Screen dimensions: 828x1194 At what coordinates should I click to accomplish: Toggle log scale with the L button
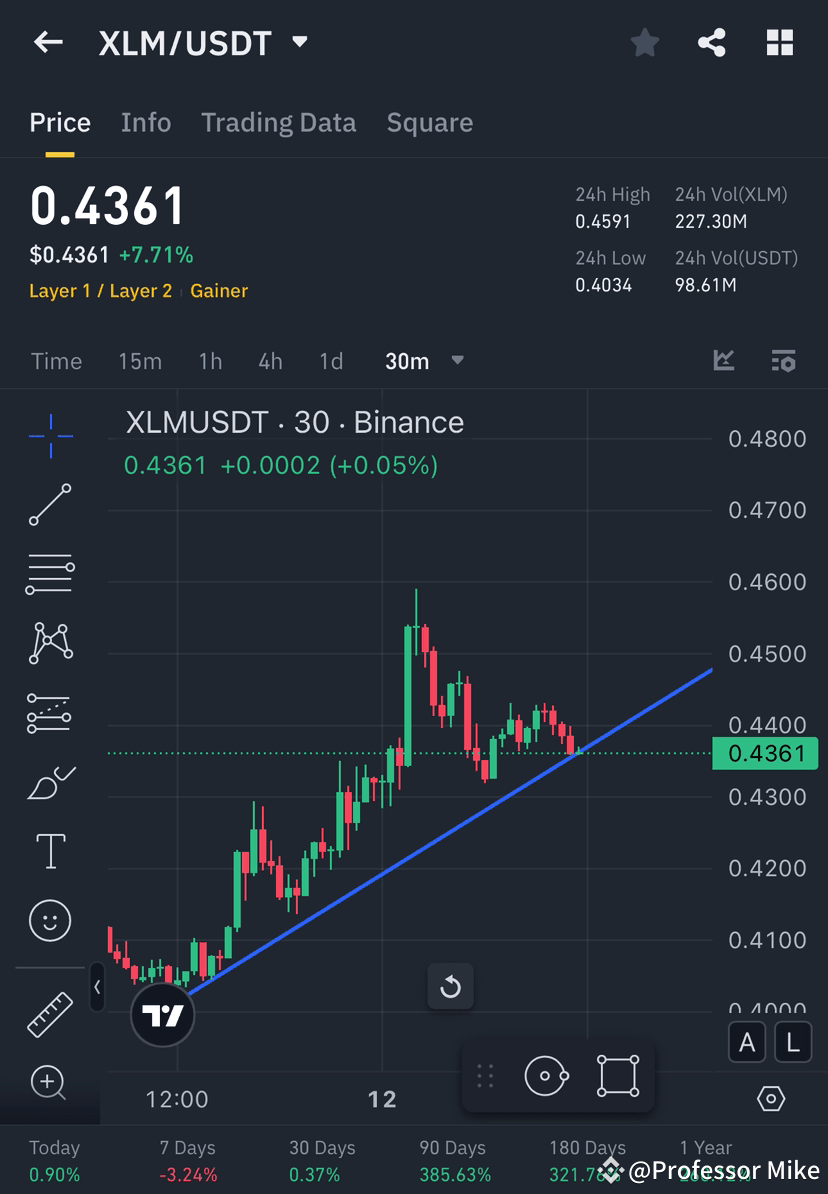(792, 1042)
